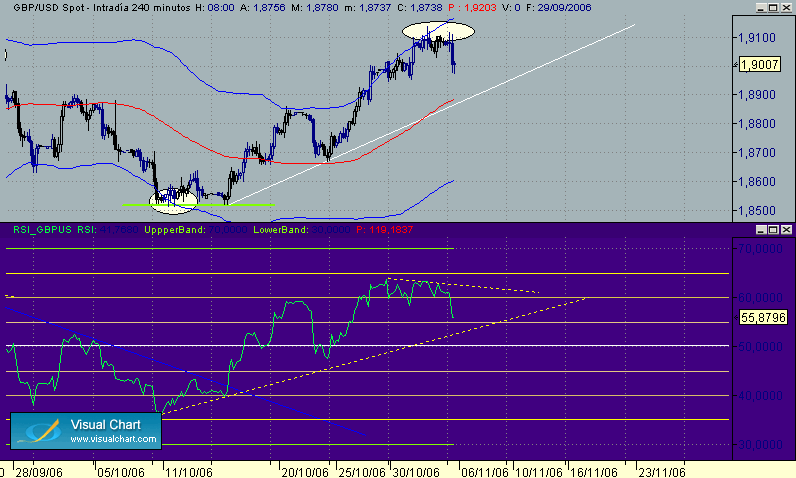Maximize the GBP/USD price chart pane
Image resolution: width=796 pixels, height=478 pixels.
click(x=773, y=8)
